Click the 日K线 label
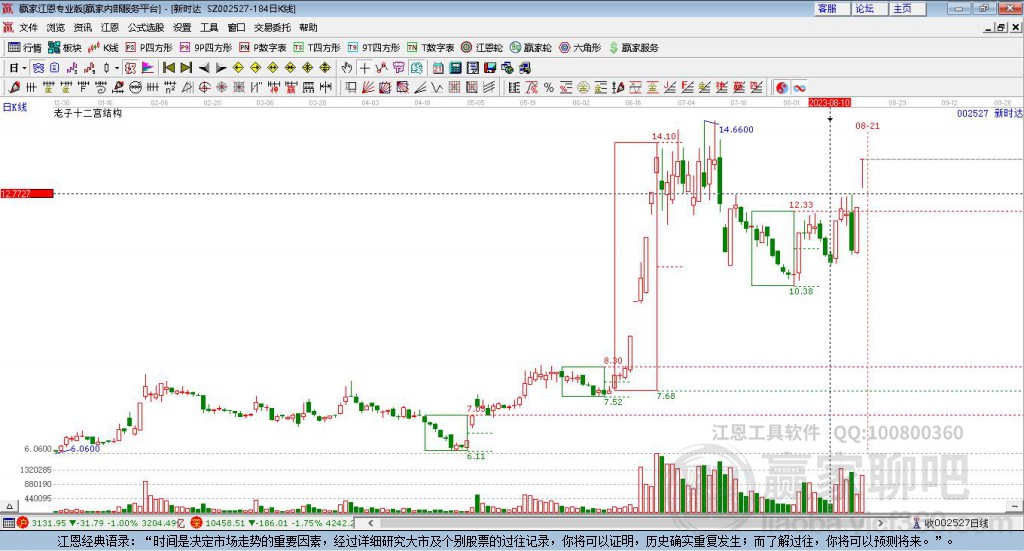Screen dimensions: 1024x551 pyautogui.click(x=15, y=107)
